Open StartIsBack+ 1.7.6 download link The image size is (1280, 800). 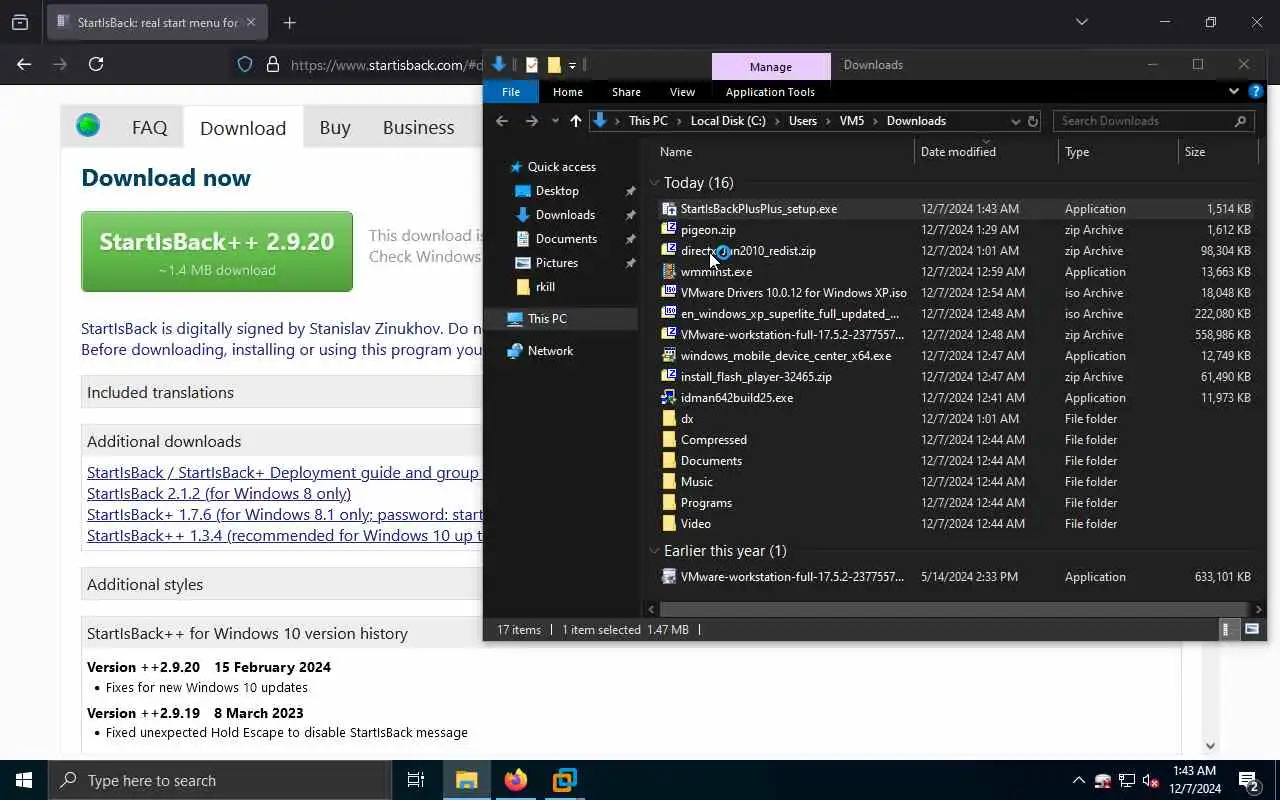coord(285,515)
